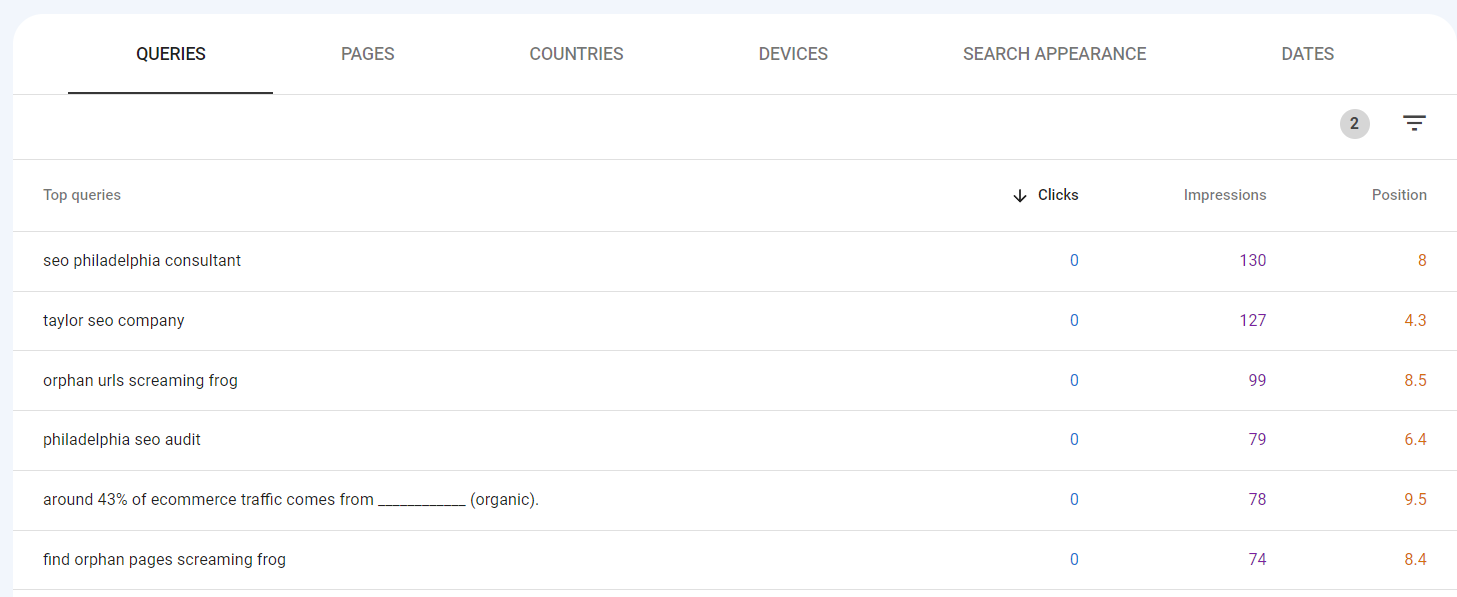Click position value 4.3
Viewport: 1457px width, 597px height.
[1415, 320]
